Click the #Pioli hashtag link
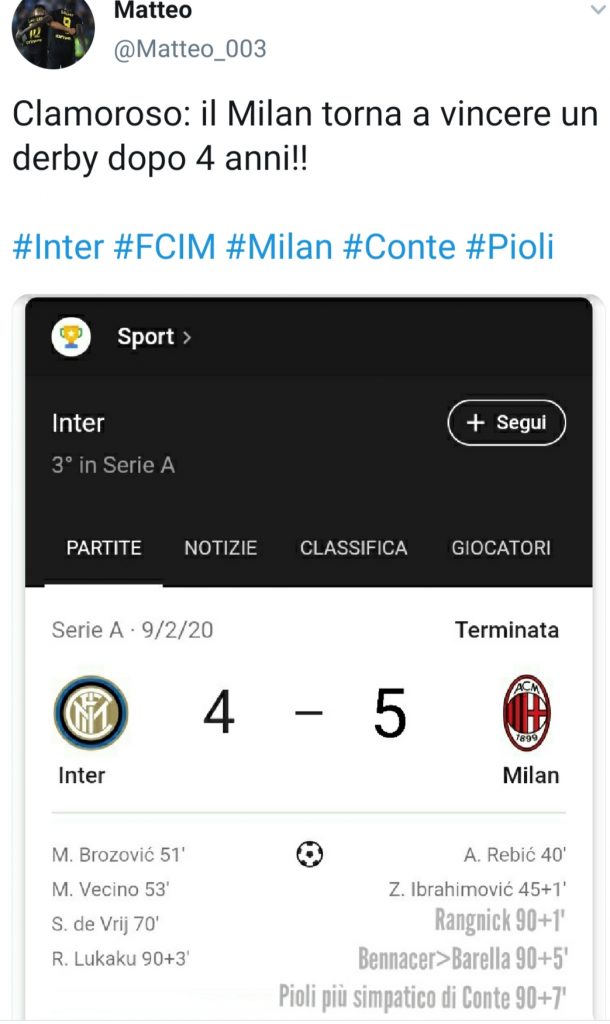Image resolution: width=610 pixels, height=1024 pixels. pos(511,247)
